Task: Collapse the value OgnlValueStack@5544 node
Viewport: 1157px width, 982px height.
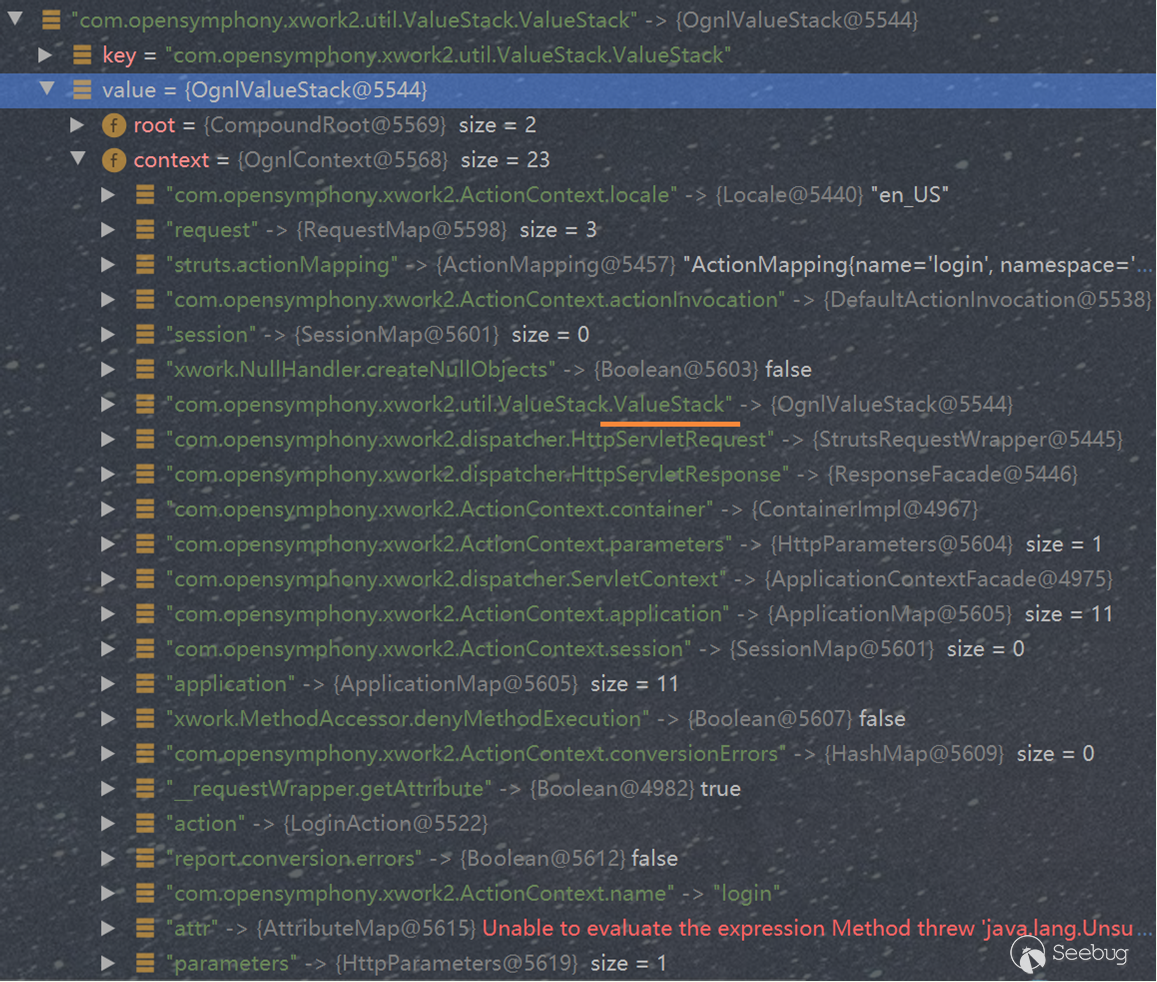Action: click(47, 89)
